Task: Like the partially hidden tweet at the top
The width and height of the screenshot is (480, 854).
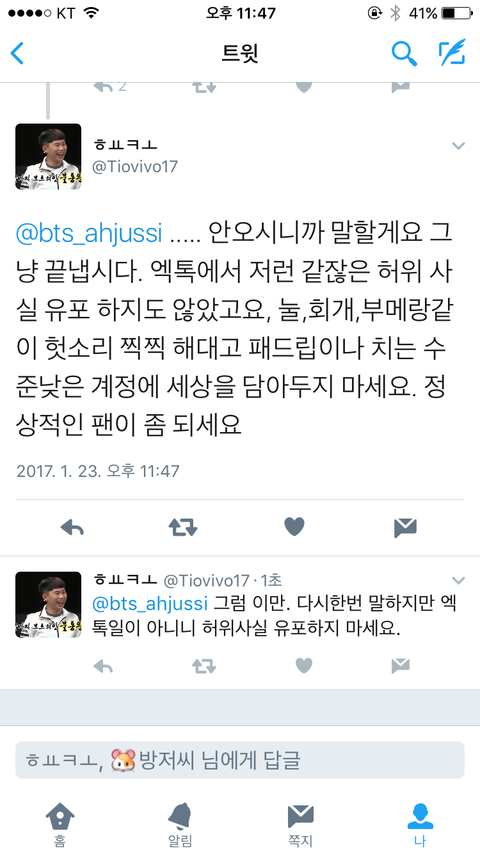Action: tap(304, 86)
